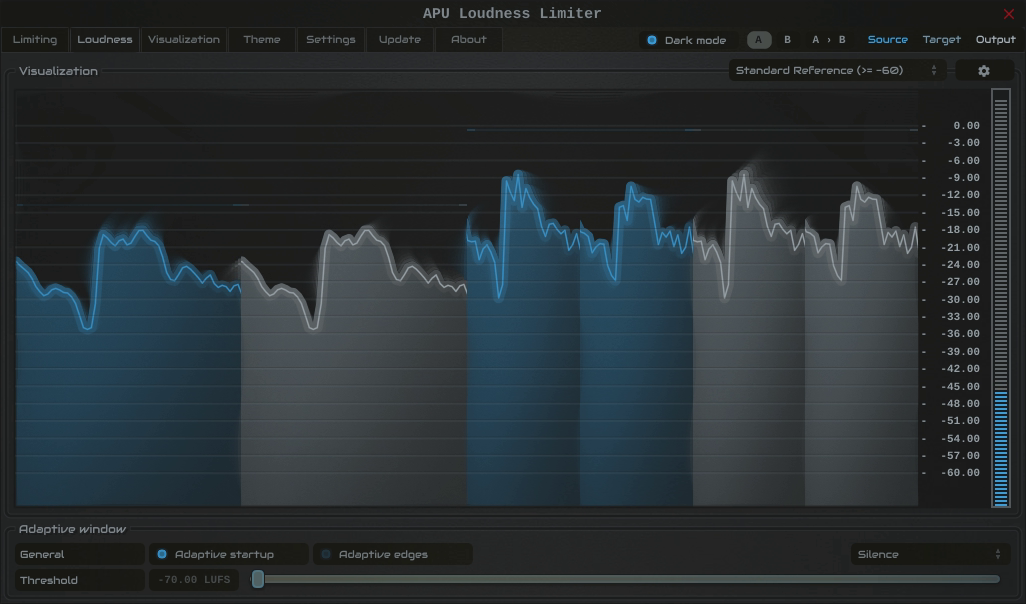The image size is (1026, 604).
Task: Click the -45.00 scale label
Action: [960, 387]
